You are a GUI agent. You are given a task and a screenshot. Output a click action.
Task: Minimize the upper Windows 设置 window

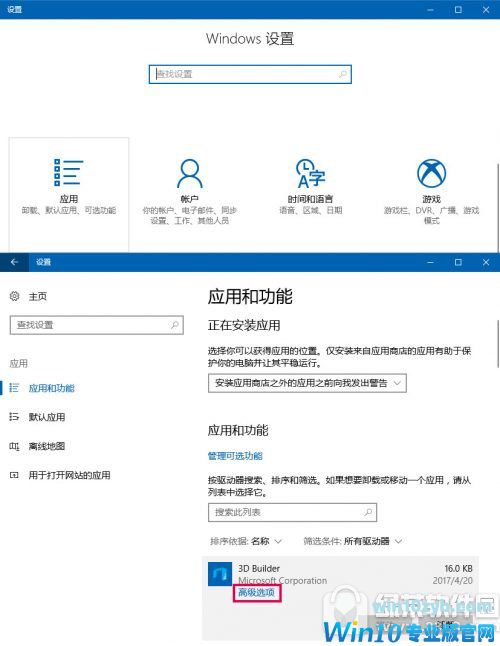[430, 9]
